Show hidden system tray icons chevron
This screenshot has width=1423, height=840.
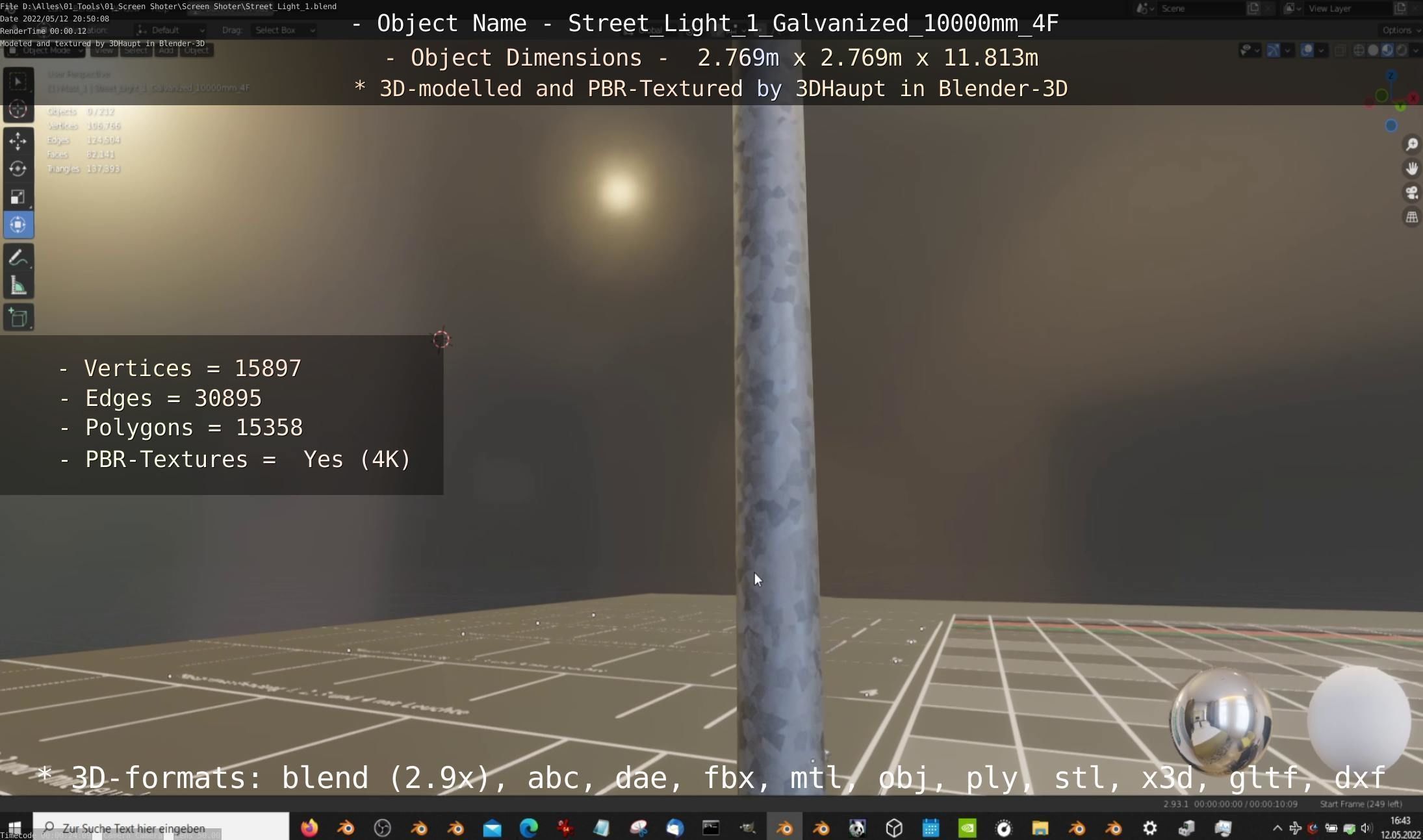(1277, 828)
